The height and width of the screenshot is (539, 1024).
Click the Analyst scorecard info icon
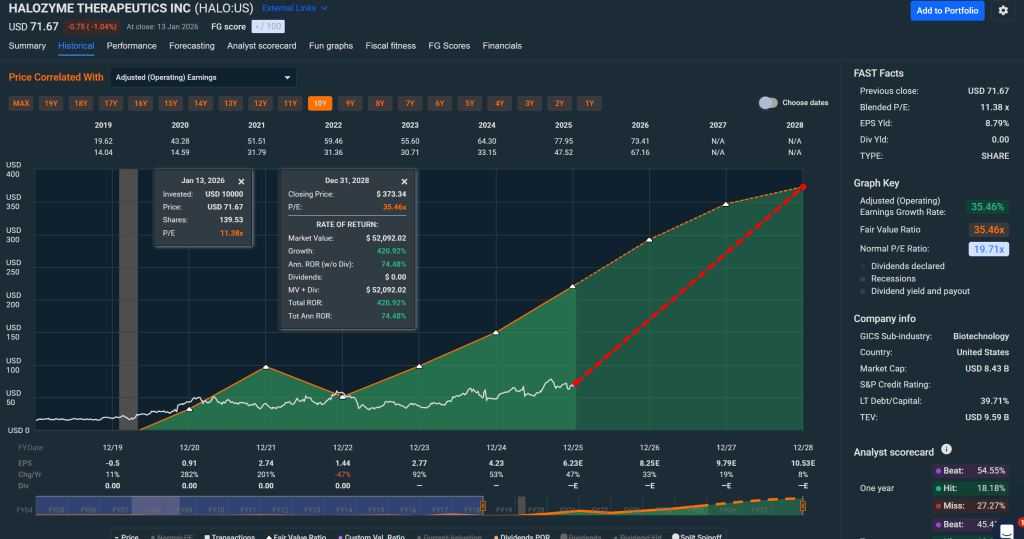946,449
